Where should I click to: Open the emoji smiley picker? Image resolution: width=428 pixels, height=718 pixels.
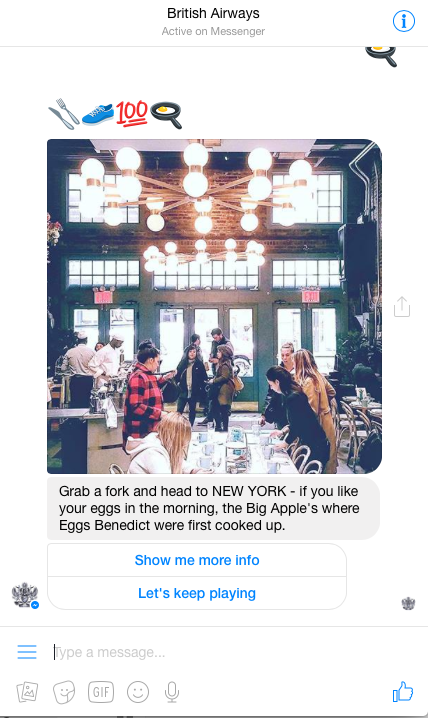(138, 692)
